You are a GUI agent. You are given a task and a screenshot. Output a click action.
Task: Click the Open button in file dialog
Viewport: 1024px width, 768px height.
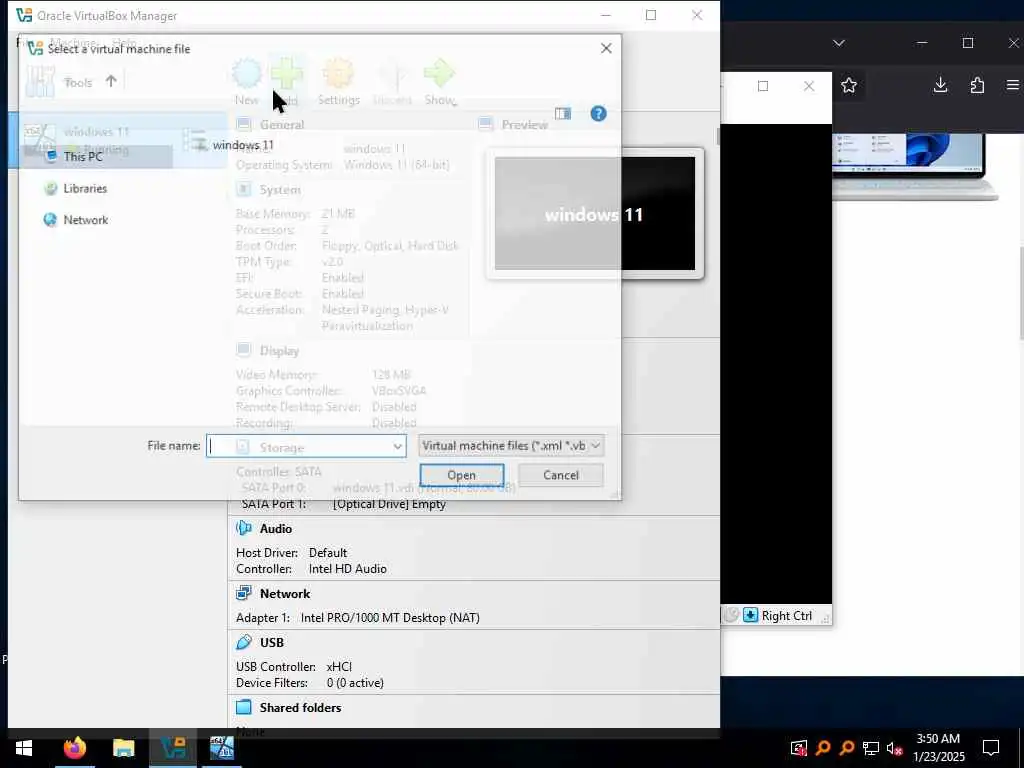(x=462, y=475)
